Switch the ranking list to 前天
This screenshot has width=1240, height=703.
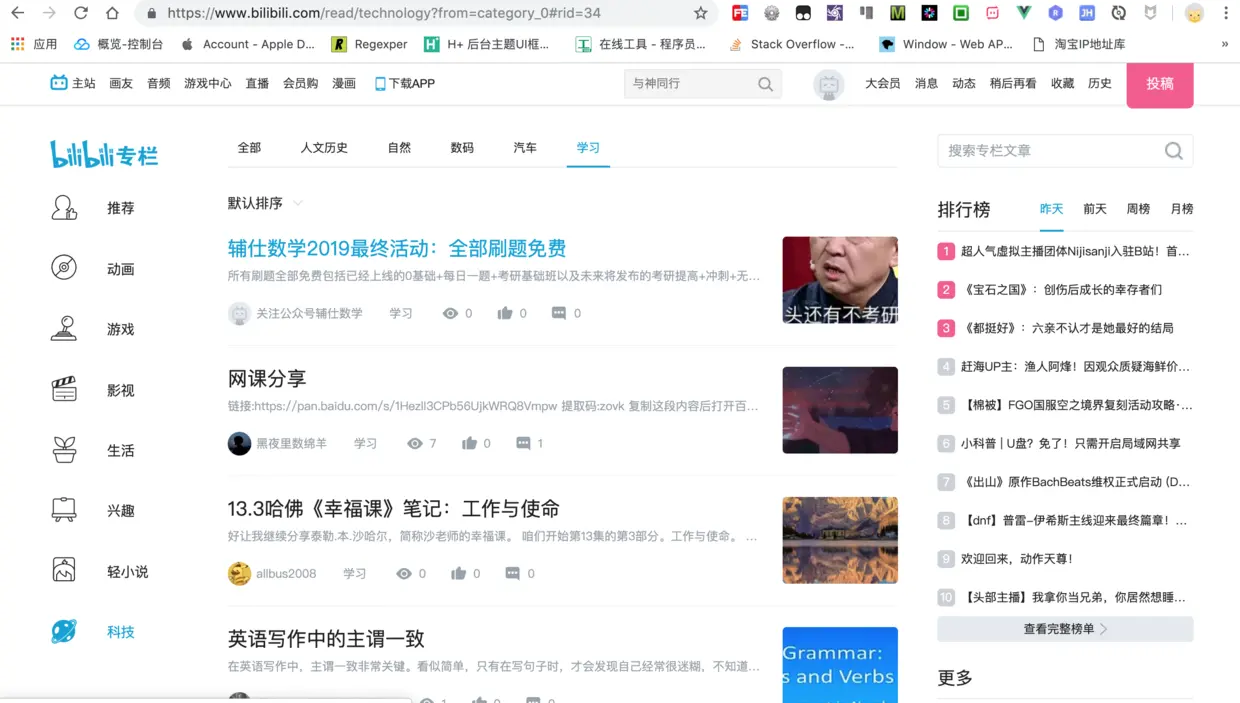pos(1094,208)
